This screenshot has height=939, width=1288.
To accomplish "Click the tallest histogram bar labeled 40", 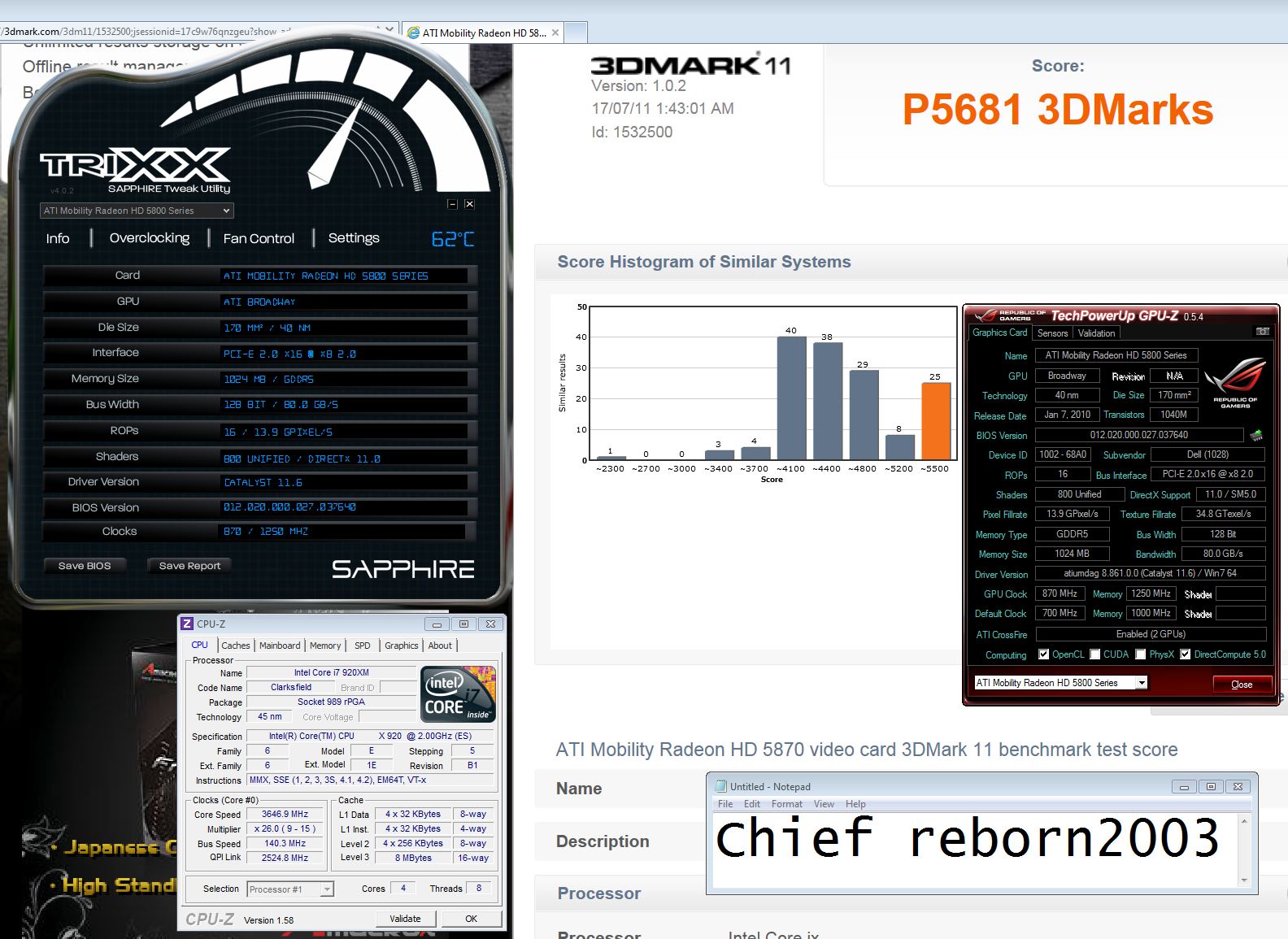I will coord(791,398).
